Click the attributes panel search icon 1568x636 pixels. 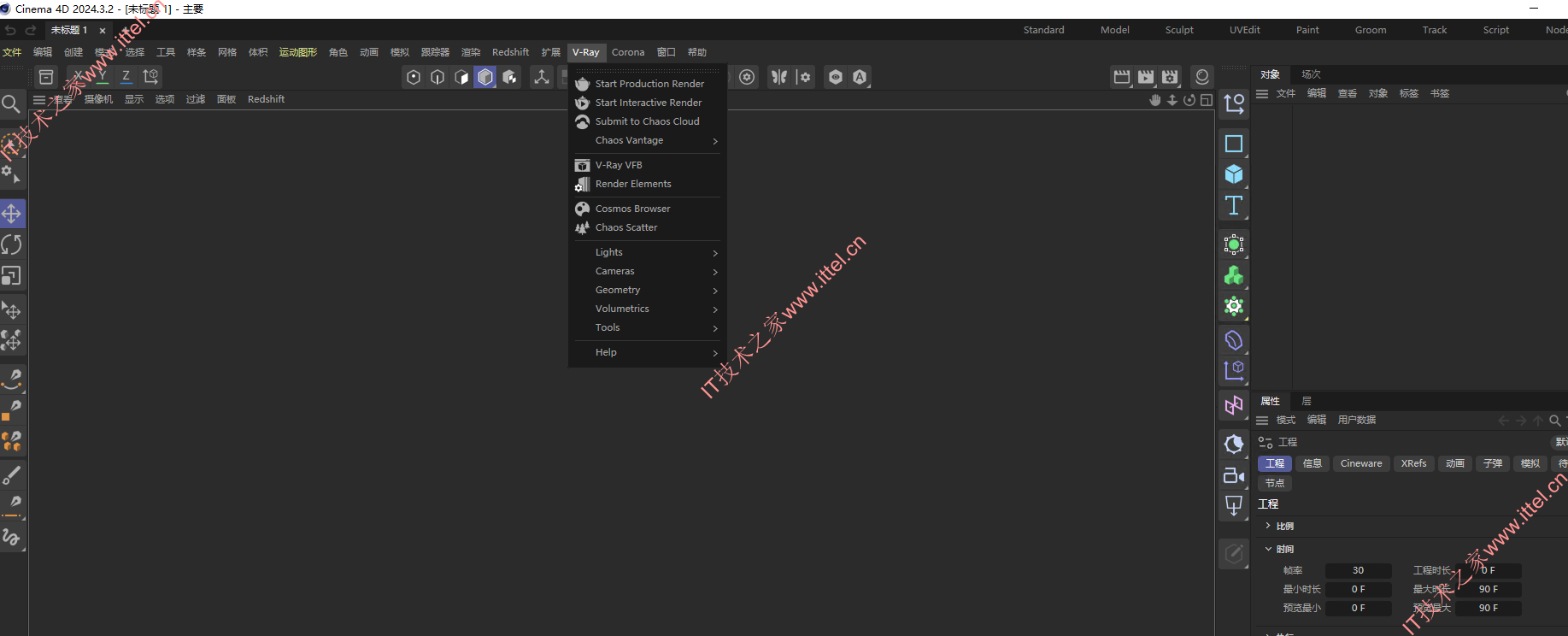pyautogui.click(x=1555, y=420)
